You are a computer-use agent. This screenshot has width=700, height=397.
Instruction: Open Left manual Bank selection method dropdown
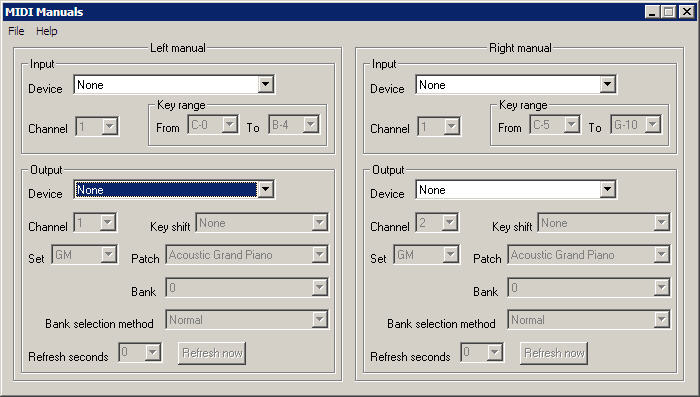point(247,320)
